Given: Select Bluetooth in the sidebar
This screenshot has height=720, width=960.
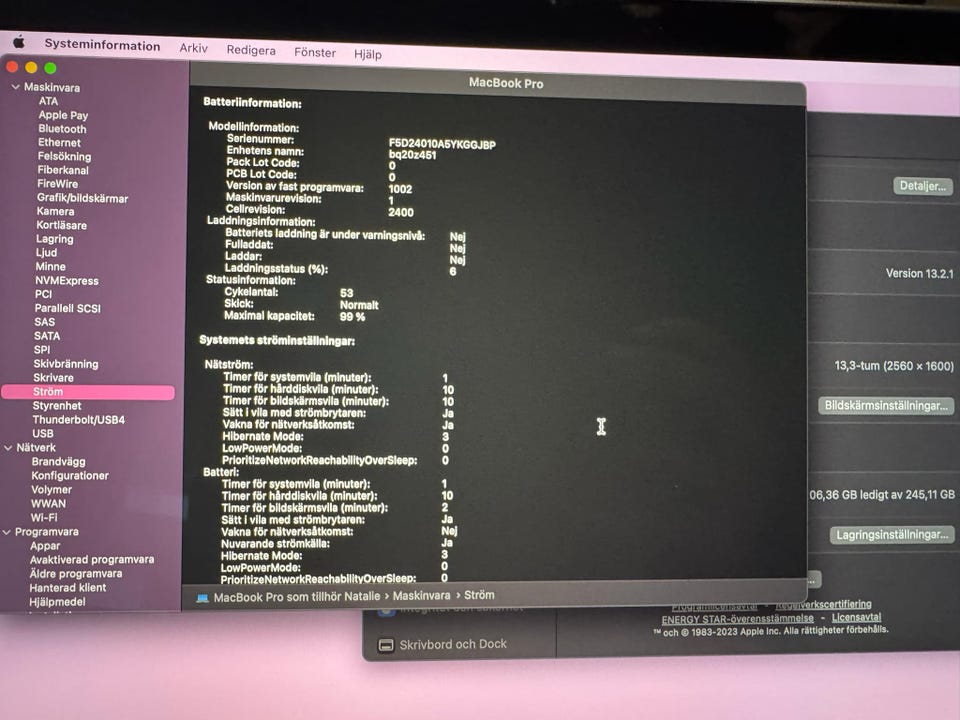Looking at the screenshot, I should tap(62, 129).
